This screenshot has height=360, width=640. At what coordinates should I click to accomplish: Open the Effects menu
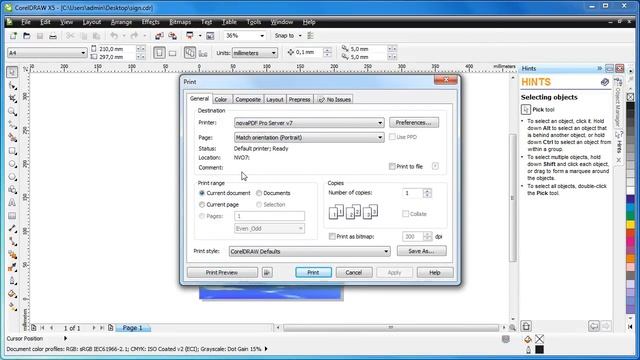151,22
